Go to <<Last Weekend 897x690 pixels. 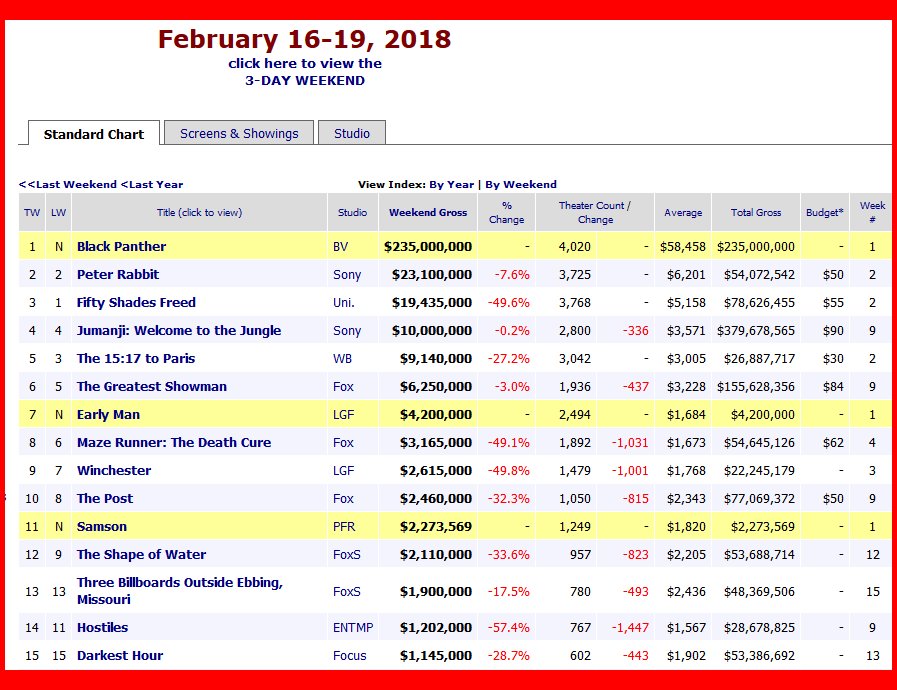tap(68, 184)
